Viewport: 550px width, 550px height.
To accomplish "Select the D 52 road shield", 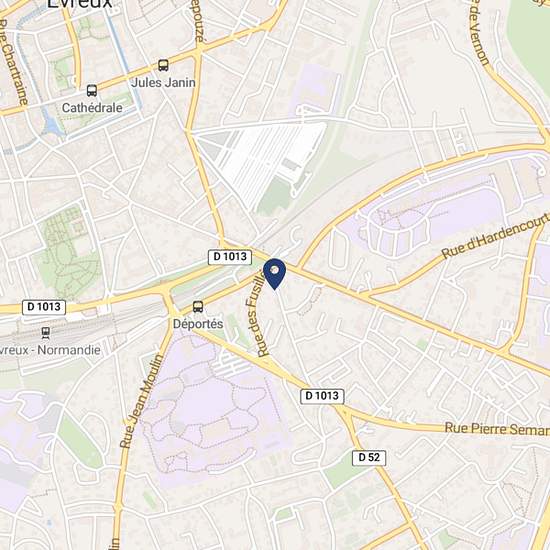I will tap(369, 458).
